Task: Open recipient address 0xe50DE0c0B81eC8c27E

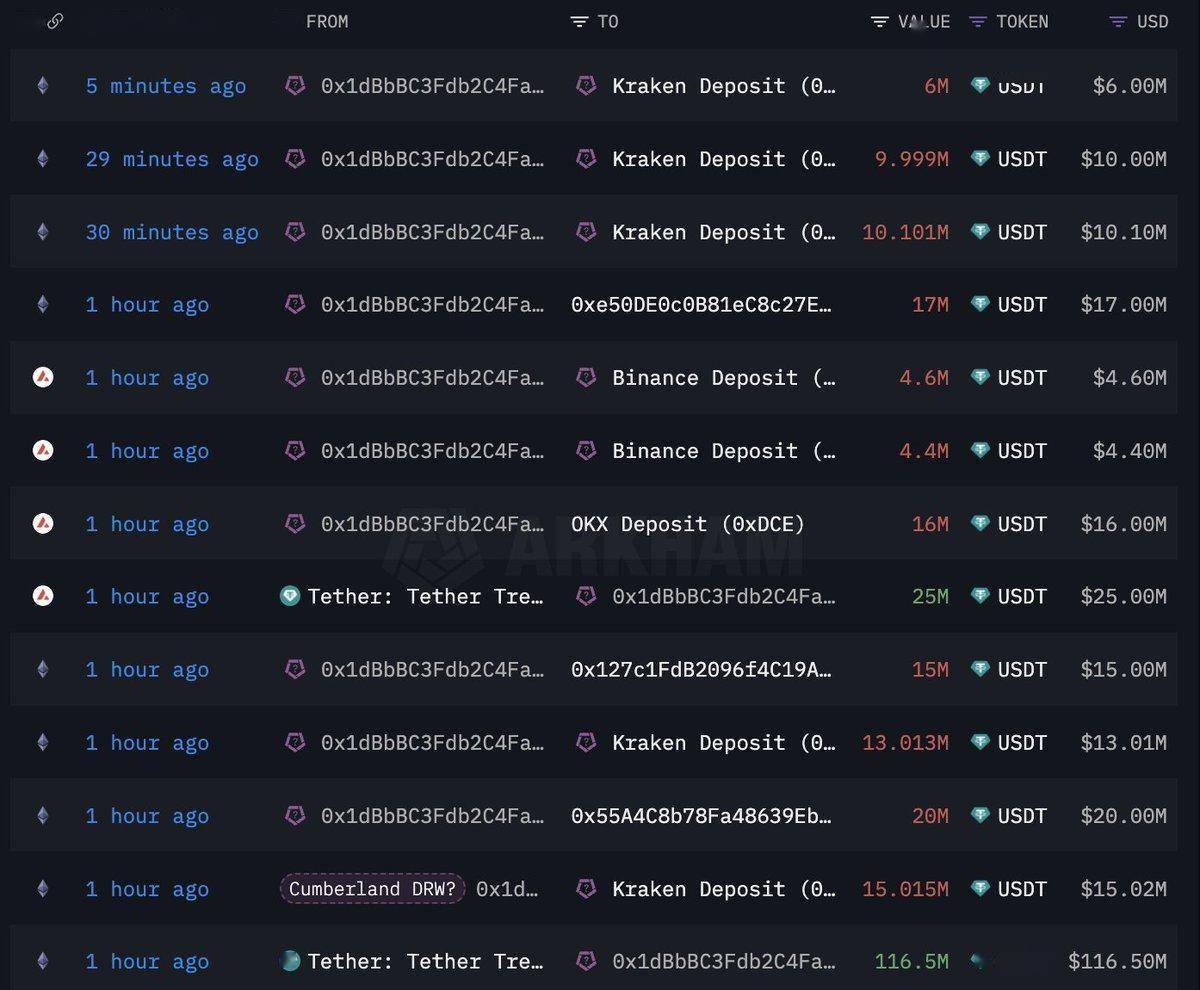Action: 702,304
